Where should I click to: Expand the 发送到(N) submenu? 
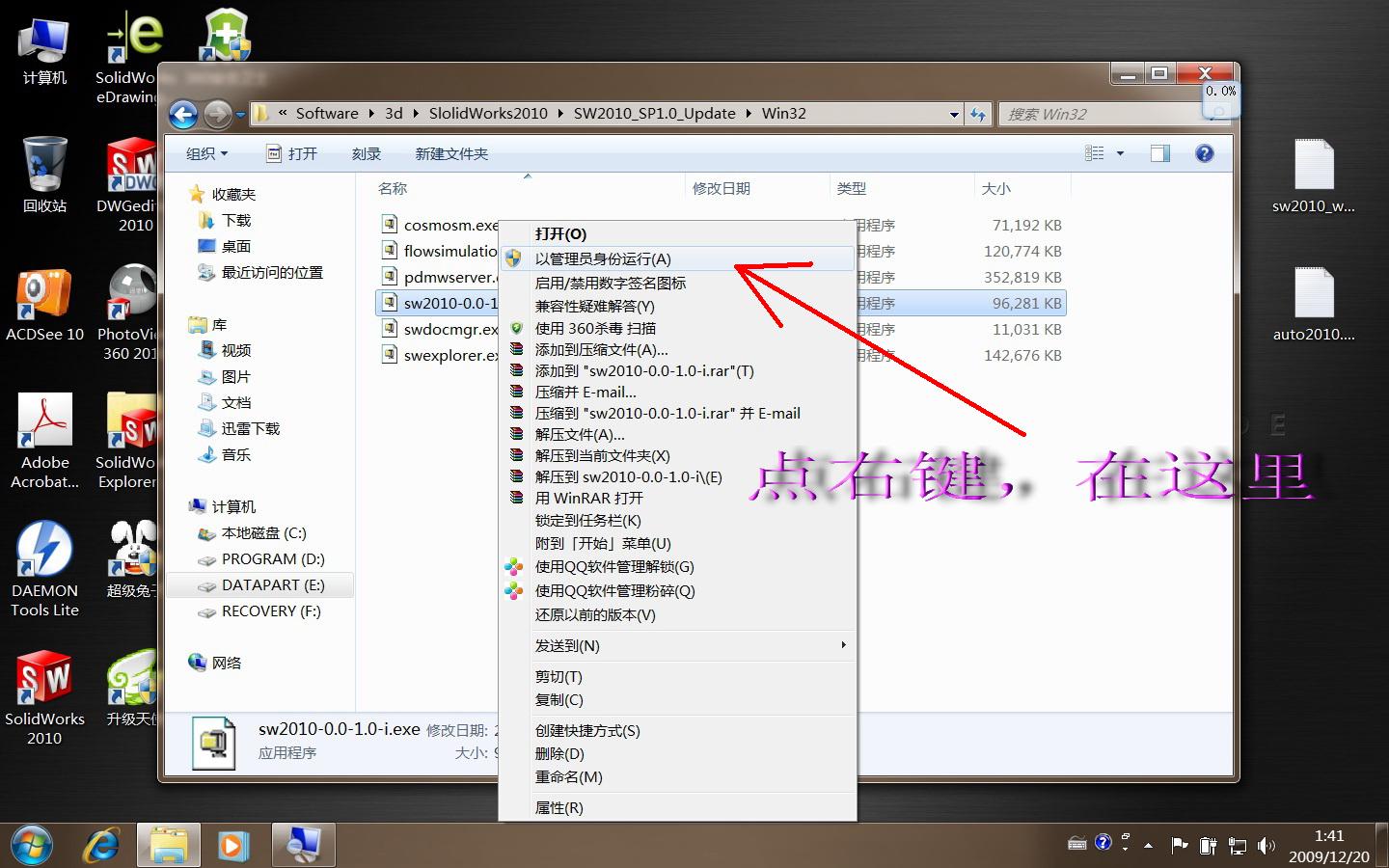(677, 645)
